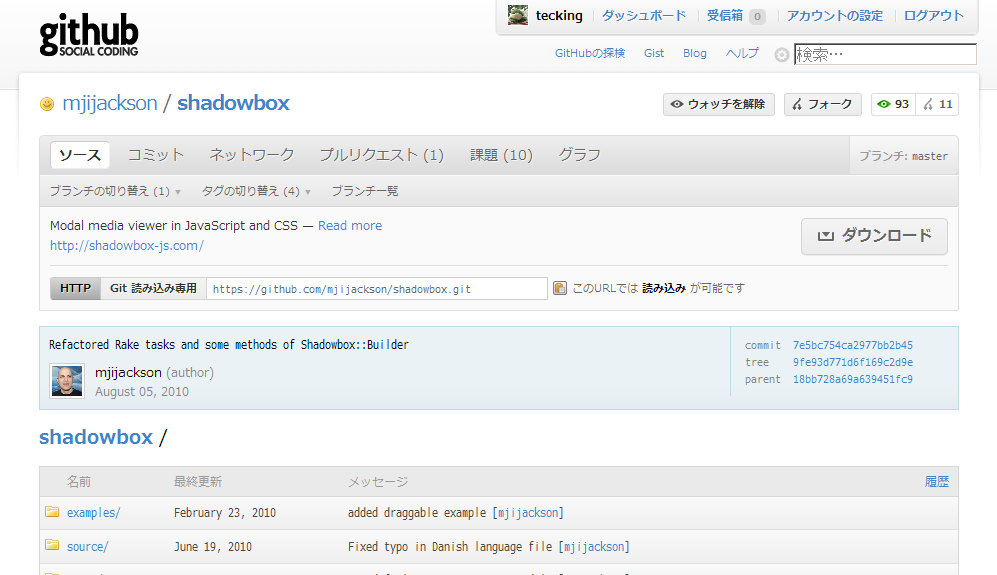Open the source/ directory link

[88, 546]
